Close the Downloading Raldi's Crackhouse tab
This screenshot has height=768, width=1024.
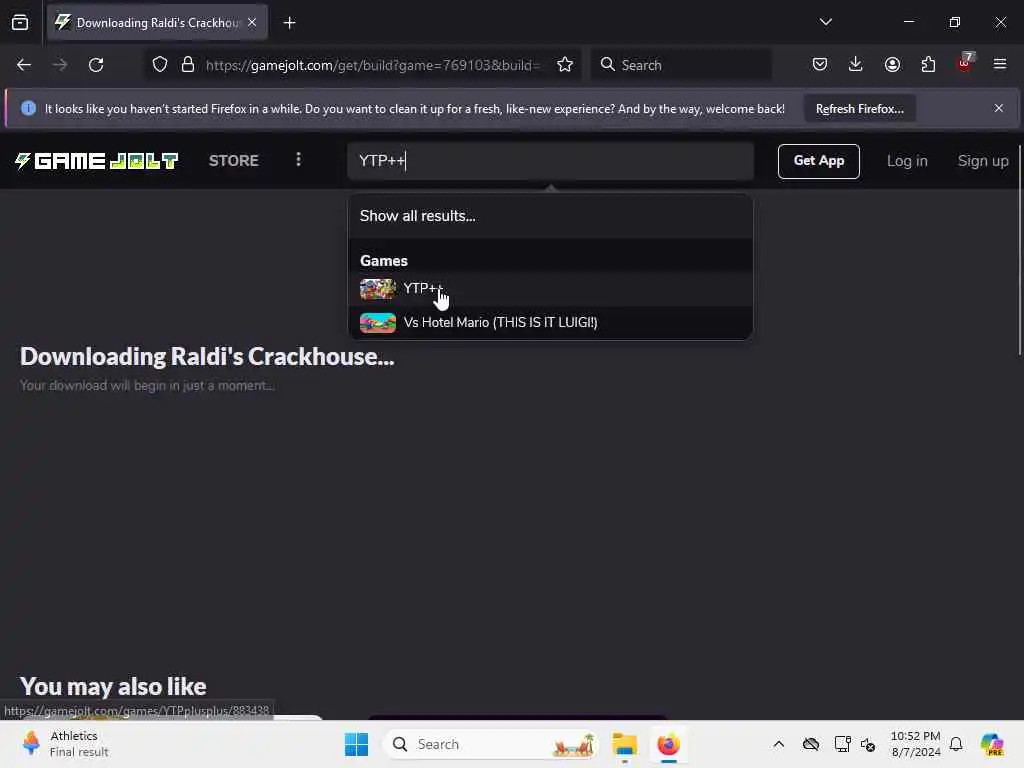click(x=252, y=23)
